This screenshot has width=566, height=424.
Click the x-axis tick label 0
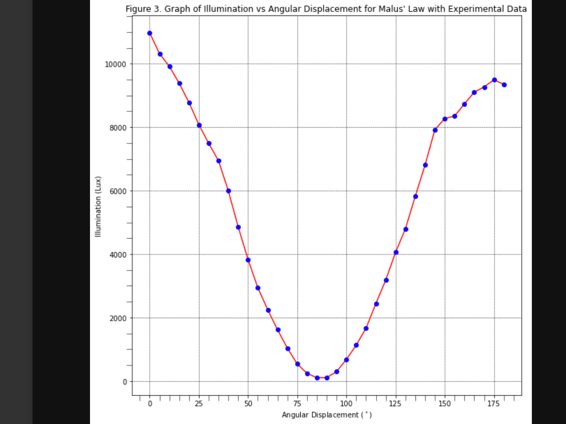coord(150,404)
